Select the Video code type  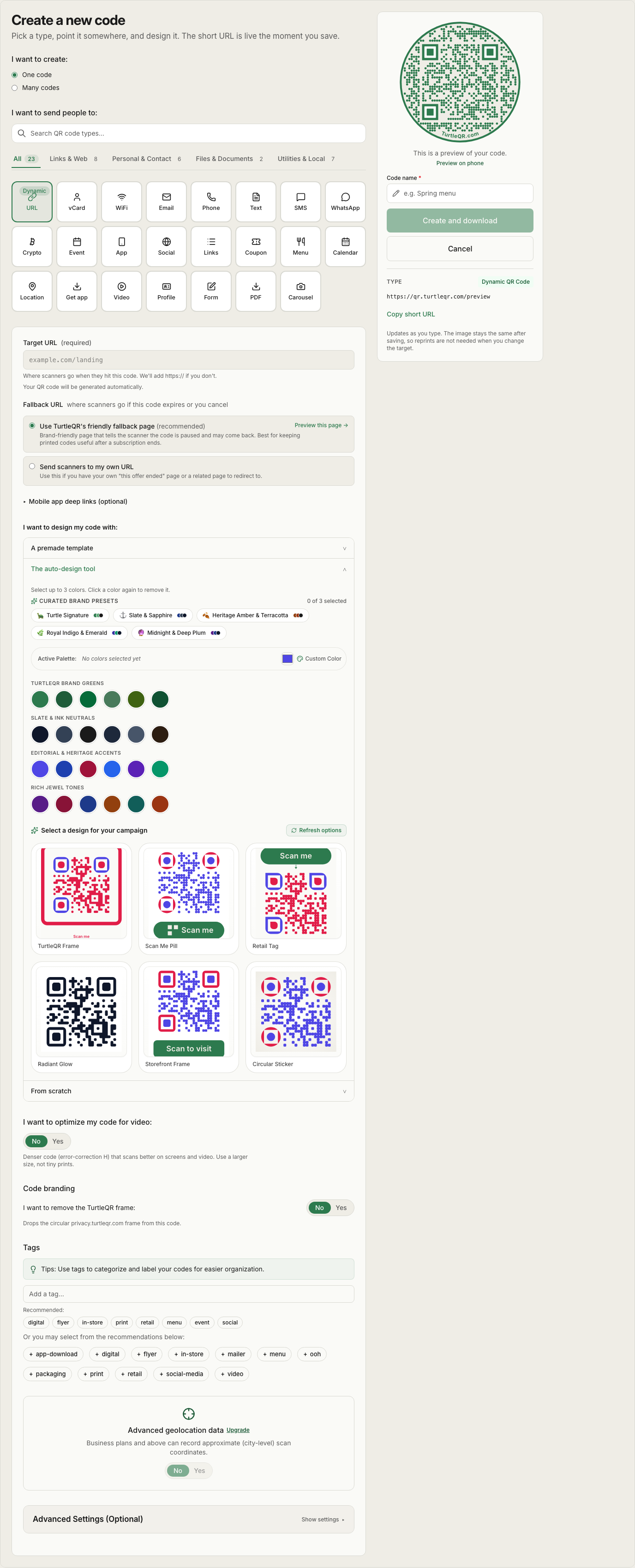point(122,291)
